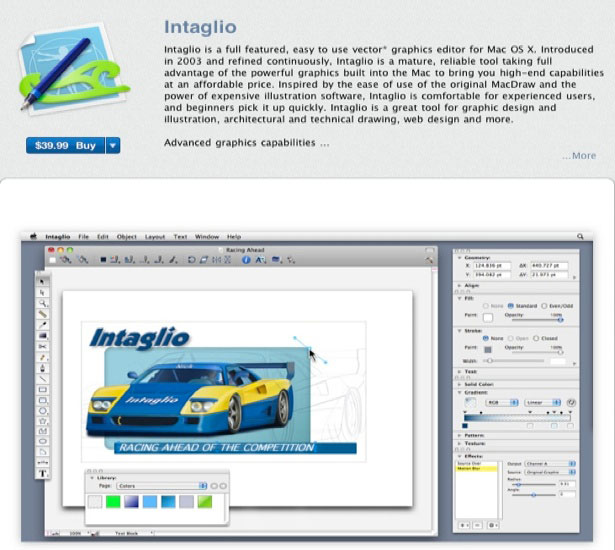
Task: Open the gradient Linear type dropdown
Action: (543, 402)
